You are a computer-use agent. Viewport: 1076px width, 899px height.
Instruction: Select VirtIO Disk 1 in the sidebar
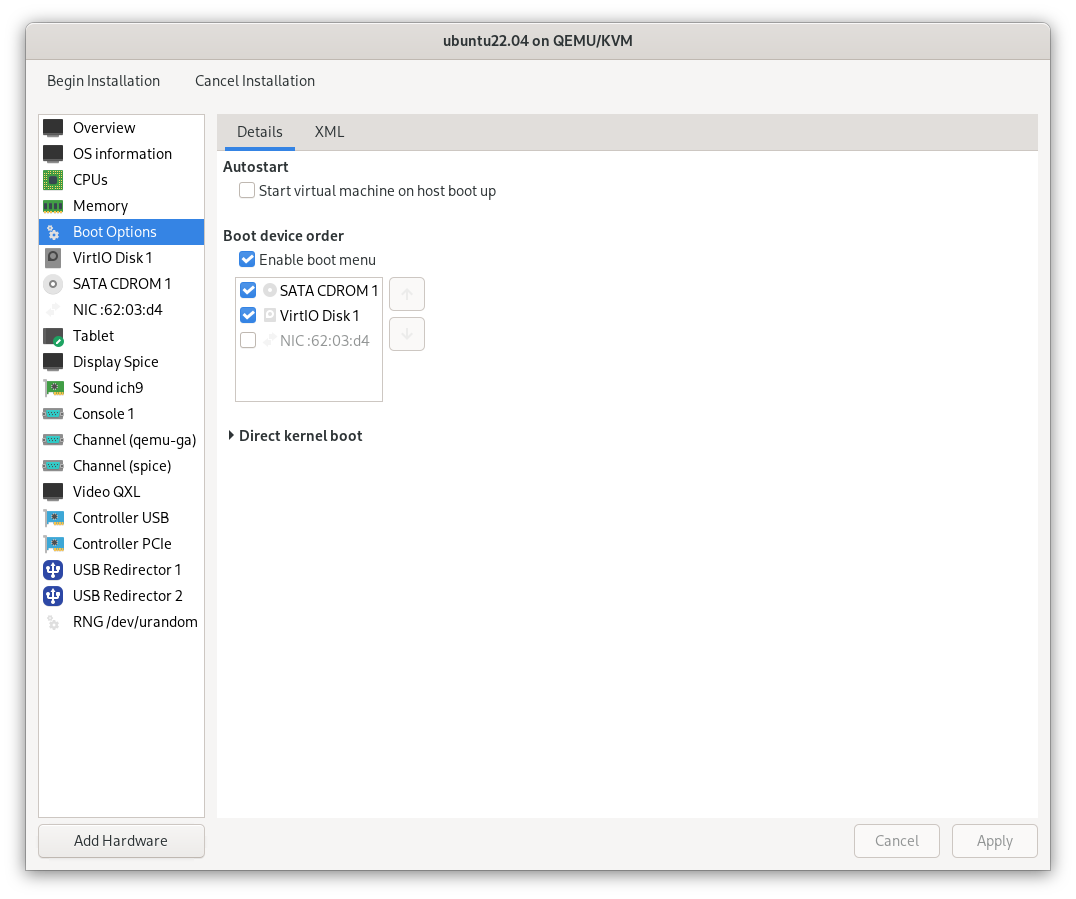coord(121,258)
